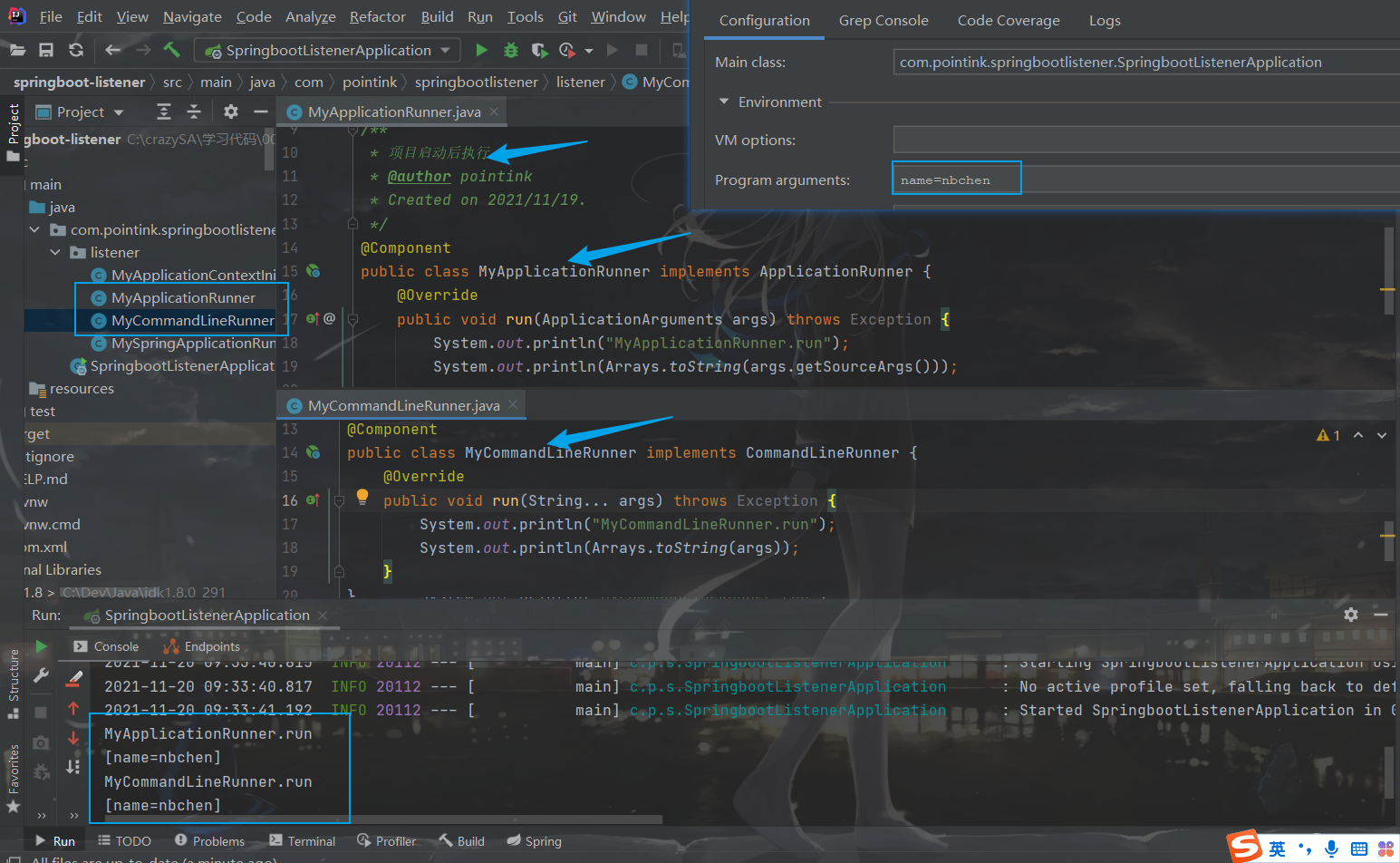The image size is (1400, 863).
Task: Start debugging with the green bug icon
Action: point(511,50)
